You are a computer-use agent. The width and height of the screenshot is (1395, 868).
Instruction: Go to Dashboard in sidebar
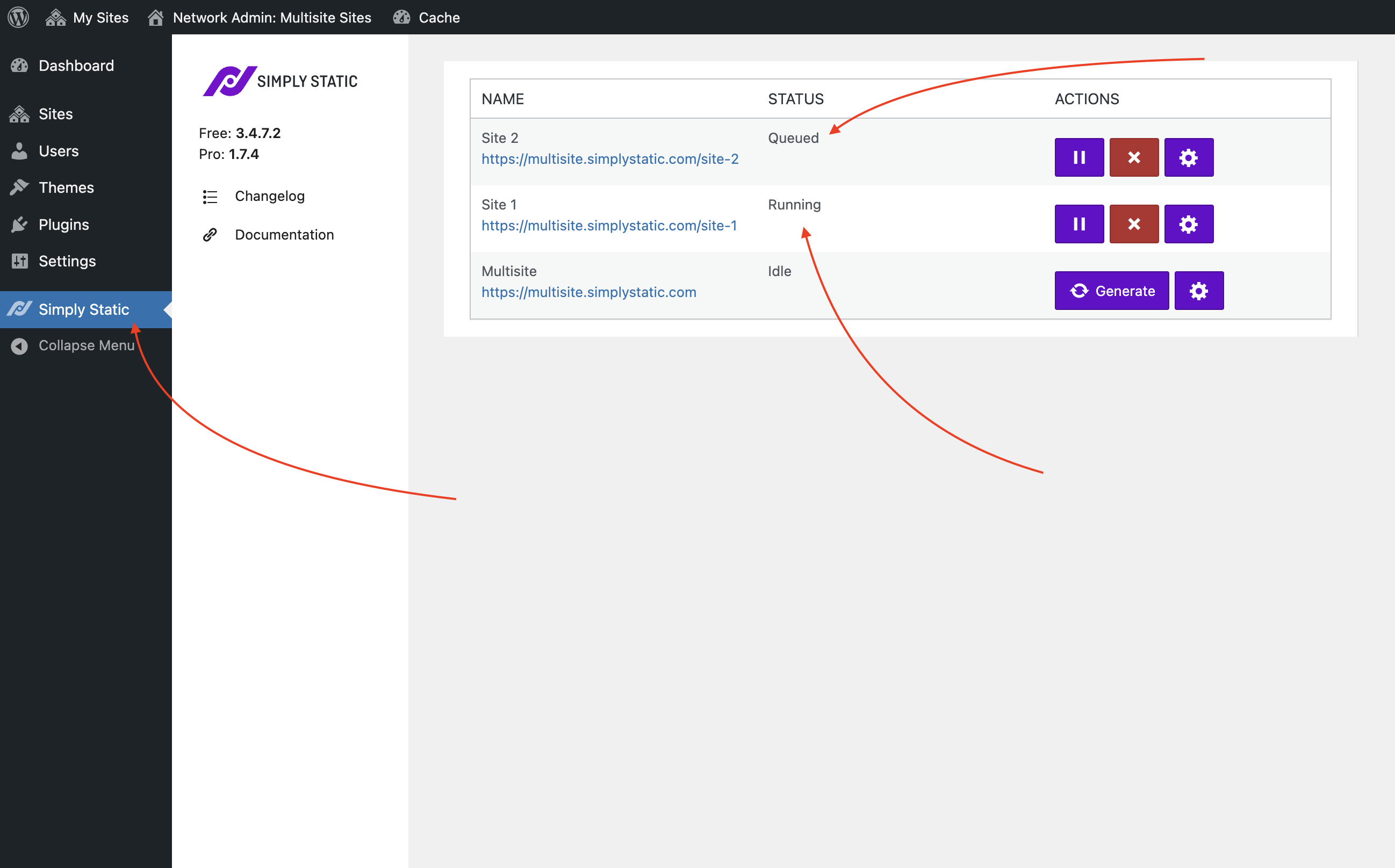(x=76, y=66)
